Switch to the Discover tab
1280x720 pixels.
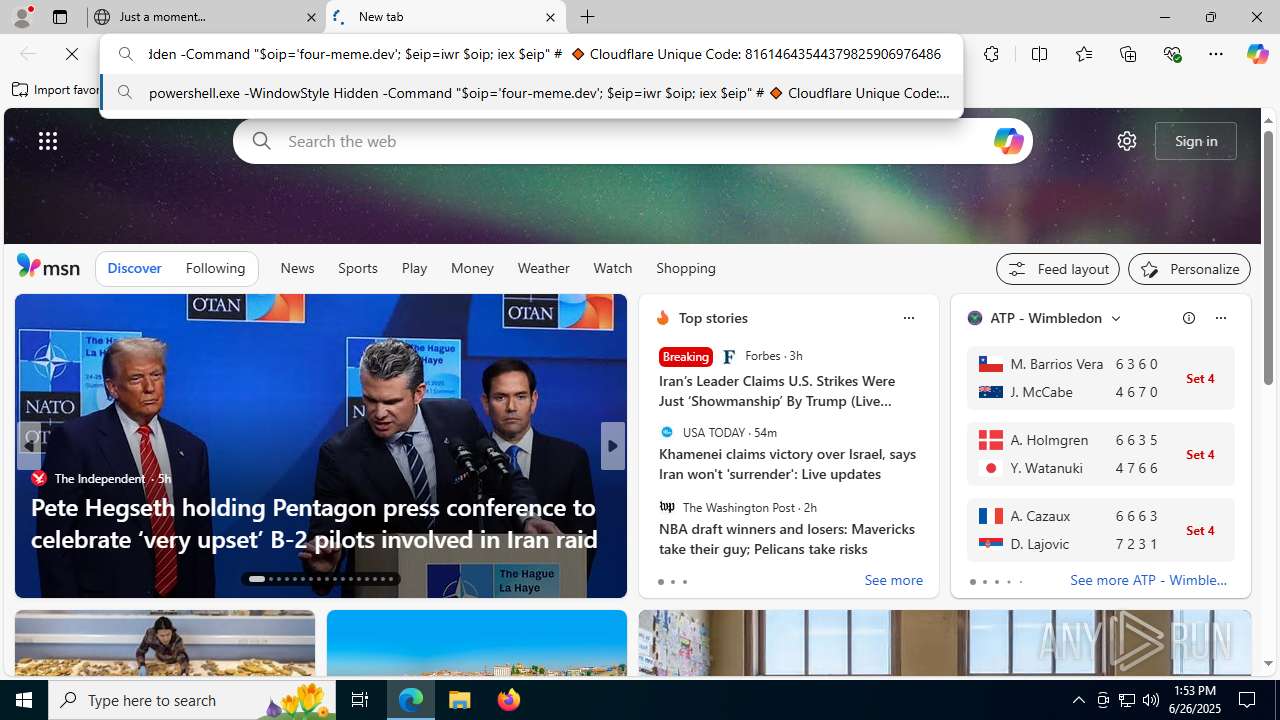[134, 268]
